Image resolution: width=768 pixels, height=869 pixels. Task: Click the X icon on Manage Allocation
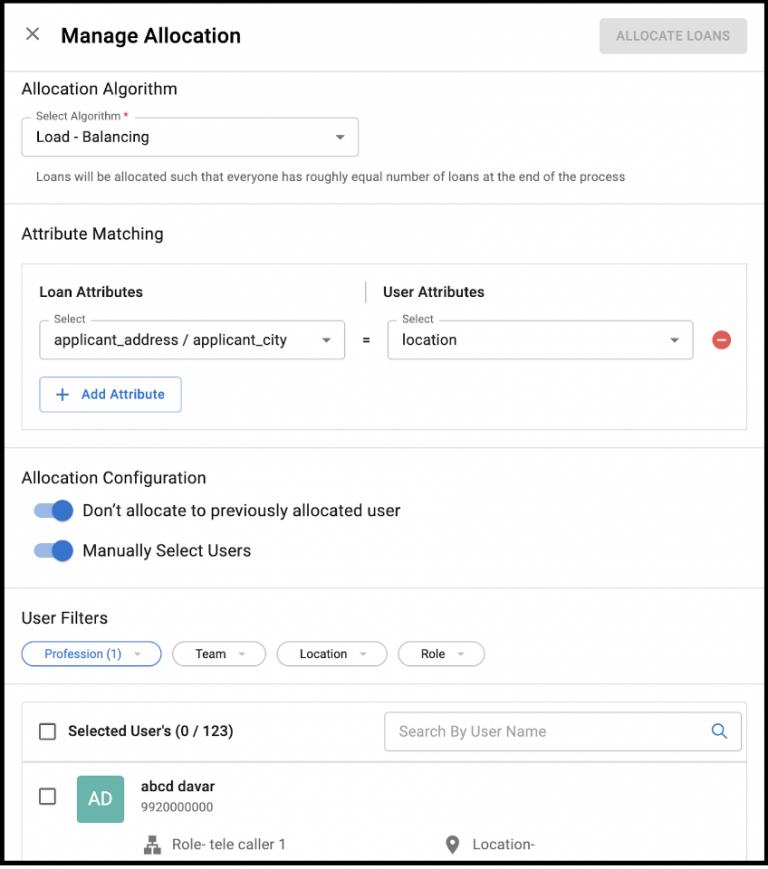click(31, 33)
